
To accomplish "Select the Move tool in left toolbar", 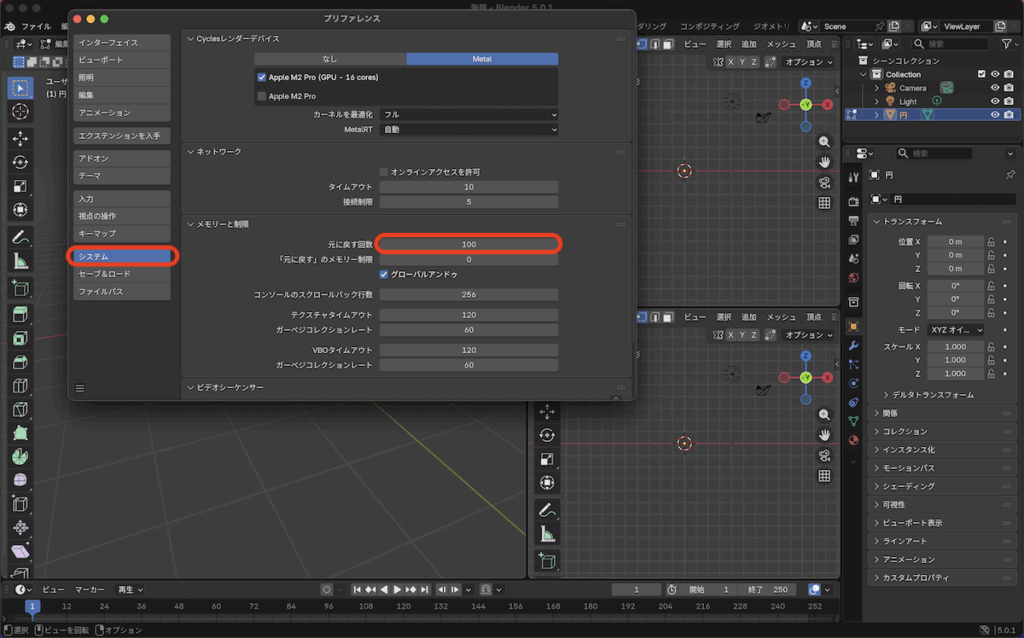I will [x=20, y=138].
